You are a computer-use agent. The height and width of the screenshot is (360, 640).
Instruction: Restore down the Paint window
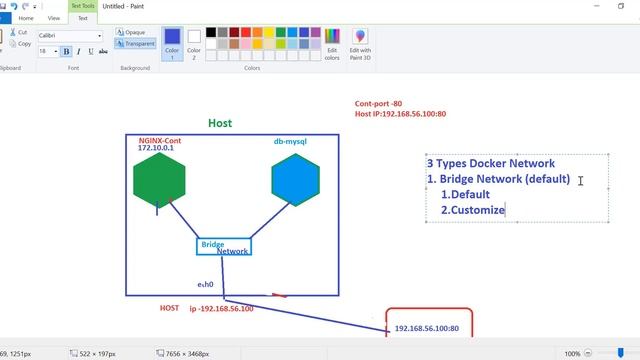(x=621, y=6)
